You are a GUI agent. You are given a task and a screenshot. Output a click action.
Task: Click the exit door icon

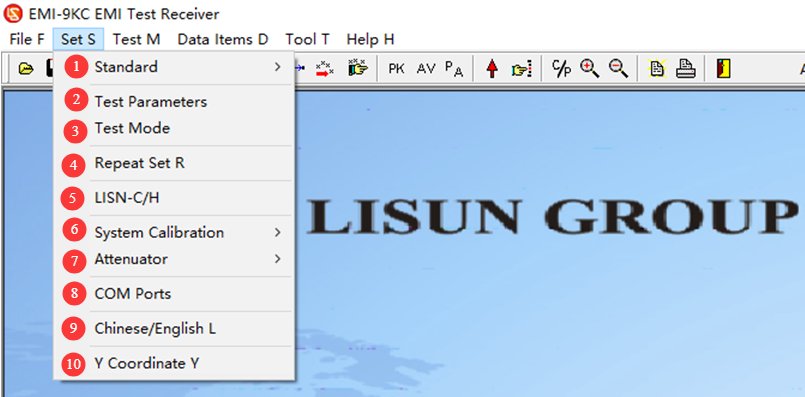tap(723, 68)
